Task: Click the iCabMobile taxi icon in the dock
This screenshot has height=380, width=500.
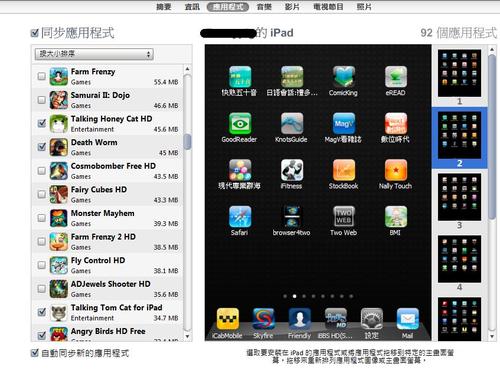Action: [228, 319]
